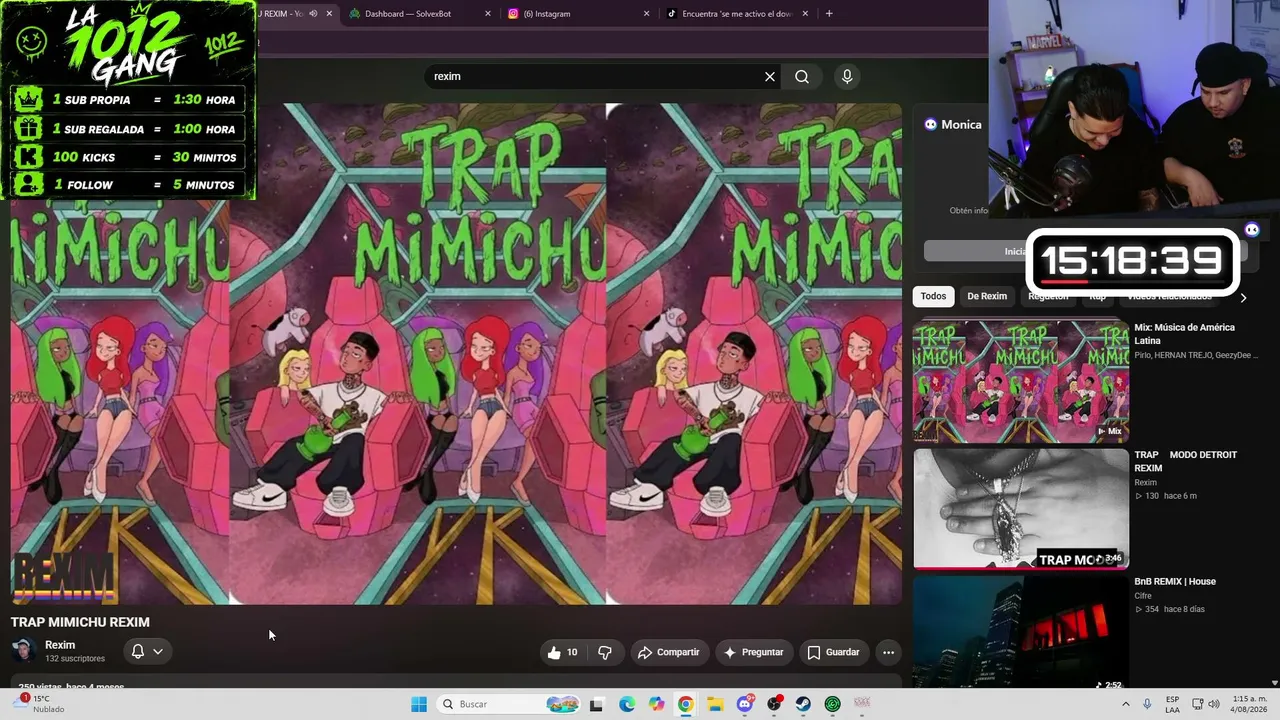The width and height of the screenshot is (1280, 720).
Task: Open the notification bell dropdown for Rexim
Action: click(x=147, y=652)
